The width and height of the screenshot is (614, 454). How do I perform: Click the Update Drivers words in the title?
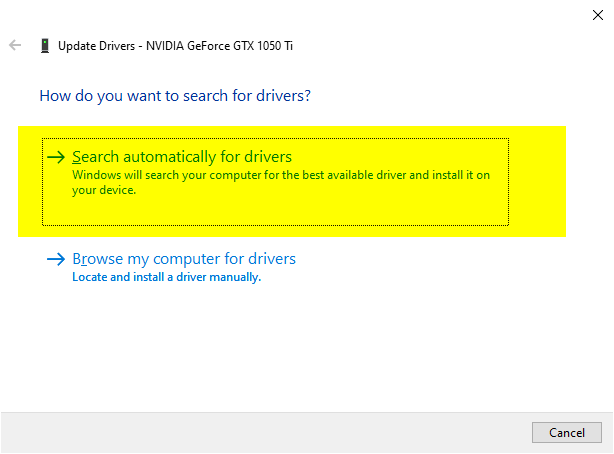(96, 46)
